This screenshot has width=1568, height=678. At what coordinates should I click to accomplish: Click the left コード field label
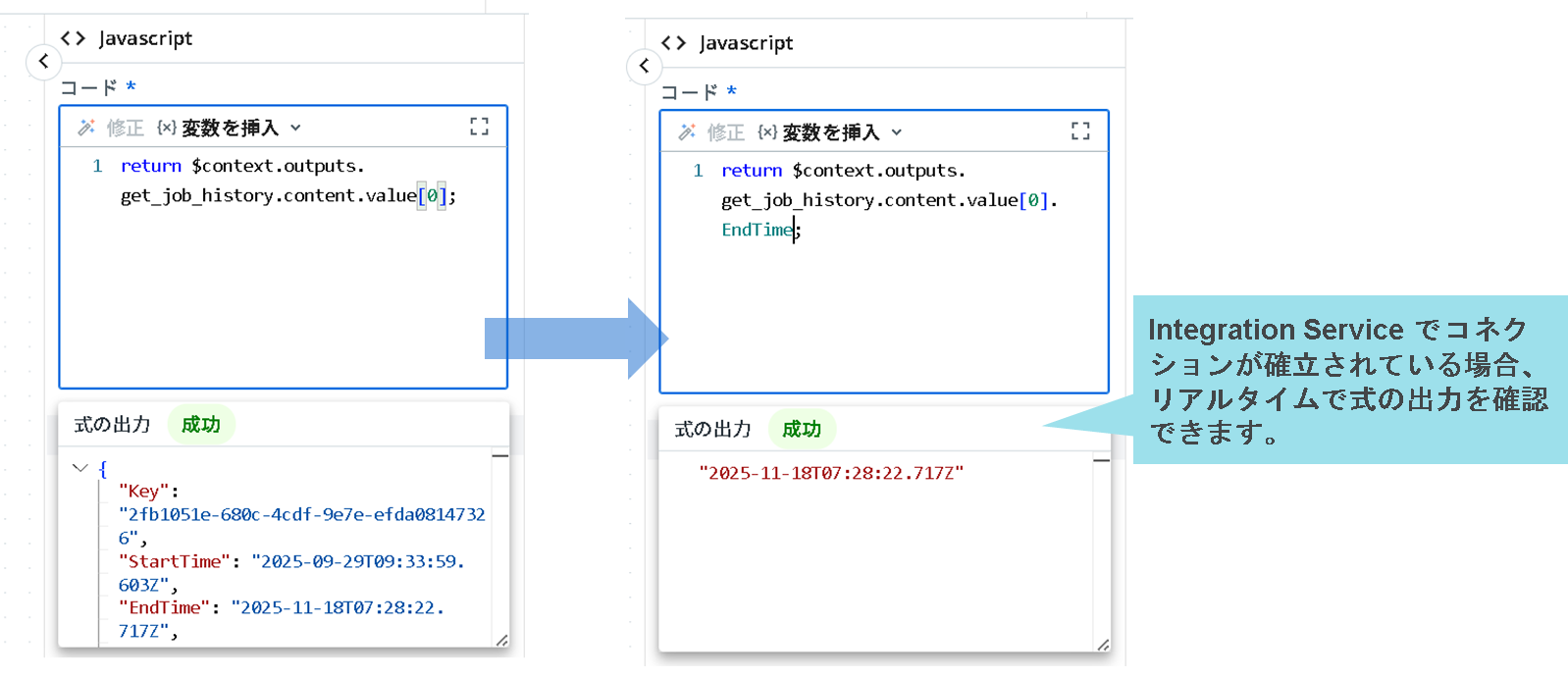tap(88, 87)
